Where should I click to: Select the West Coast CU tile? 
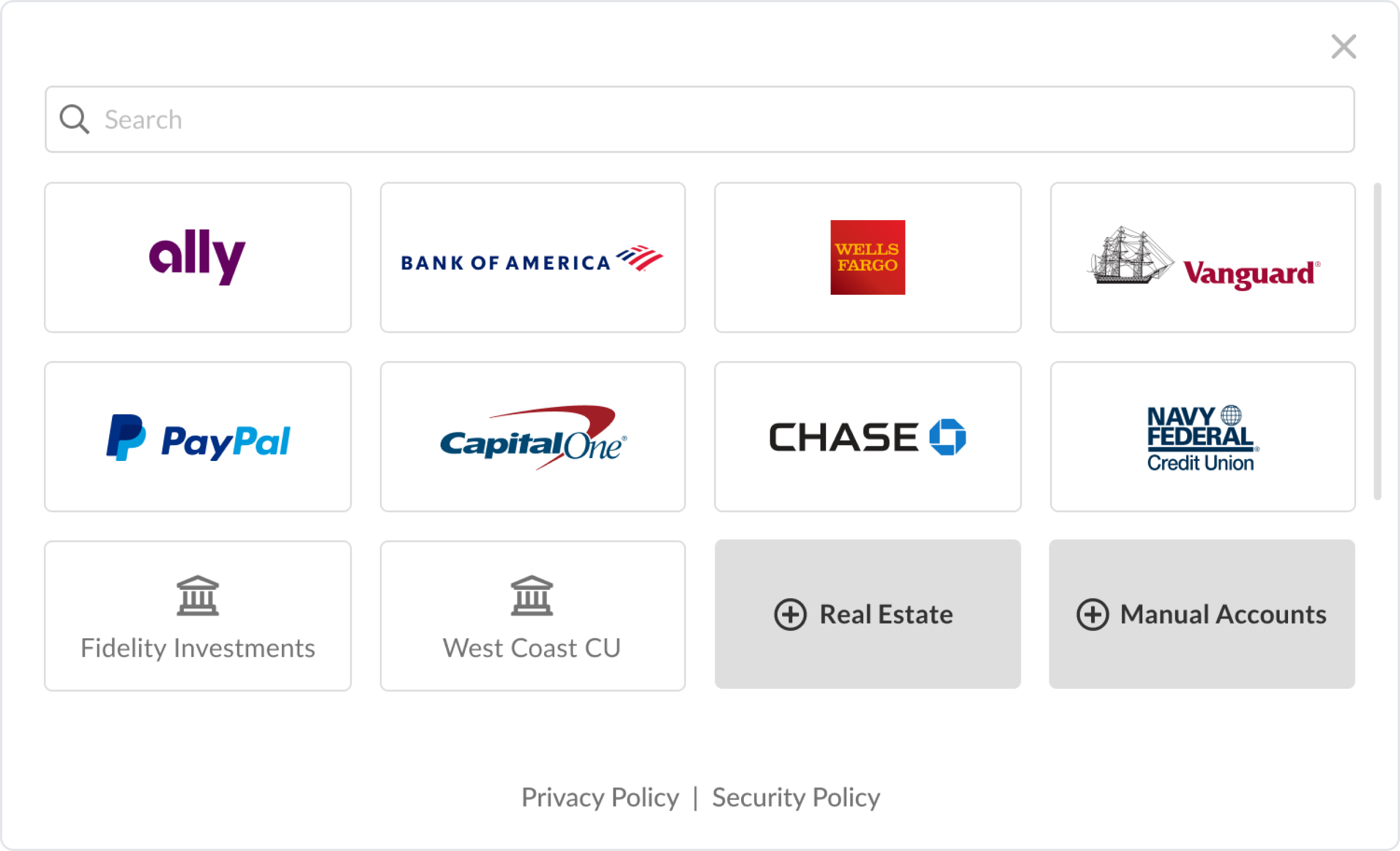click(532, 616)
